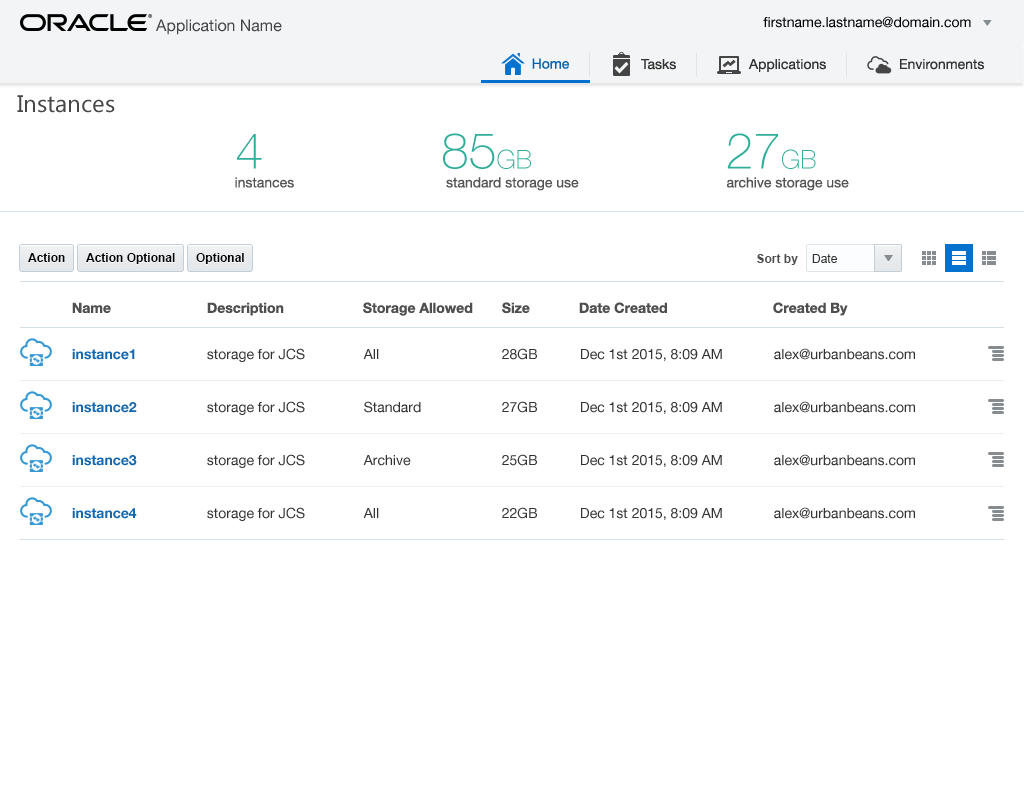Open the instance4 link
The height and width of the screenshot is (800, 1024).
(104, 513)
